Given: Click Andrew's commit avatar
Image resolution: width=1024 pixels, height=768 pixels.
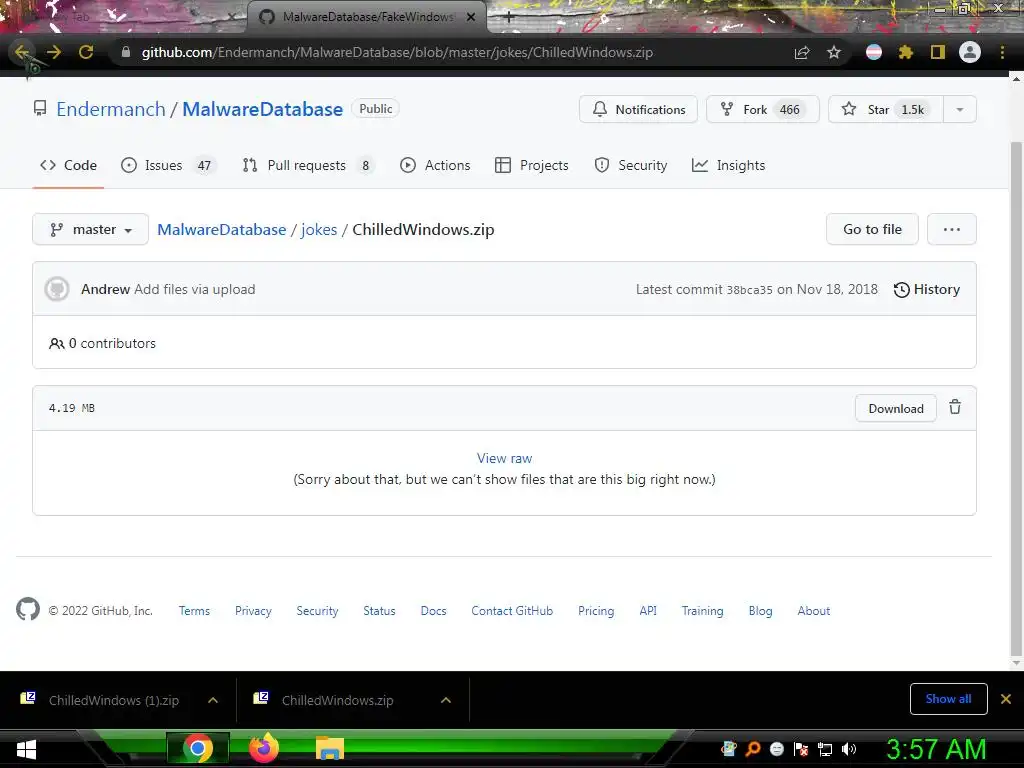Looking at the screenshot, I should [x=57, y=289].
